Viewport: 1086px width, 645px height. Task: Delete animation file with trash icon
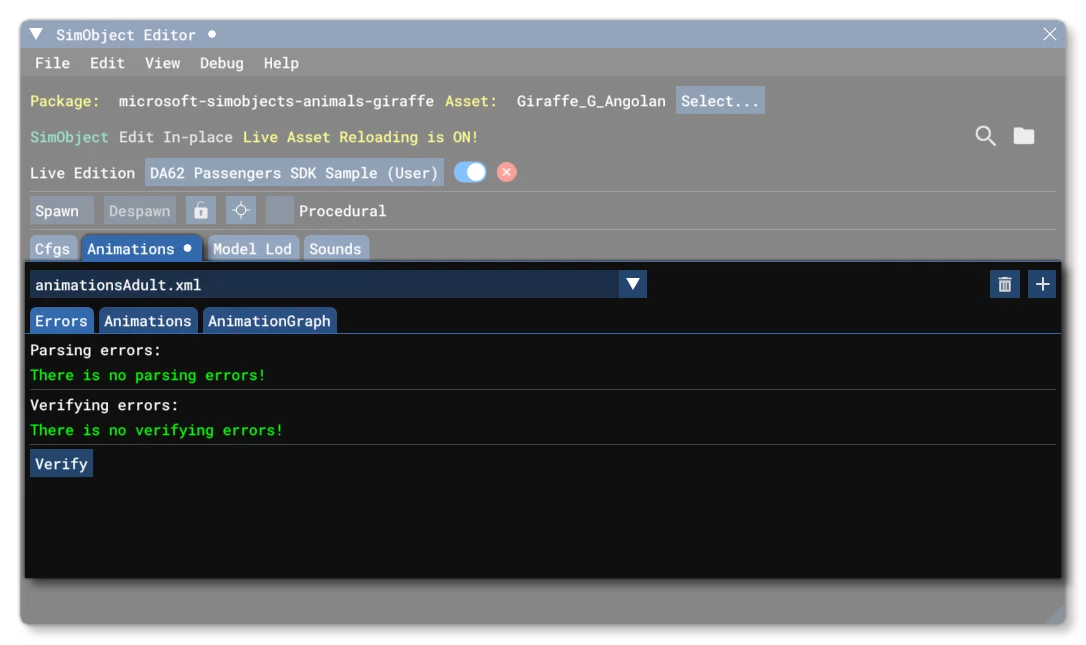[1004, 284]
